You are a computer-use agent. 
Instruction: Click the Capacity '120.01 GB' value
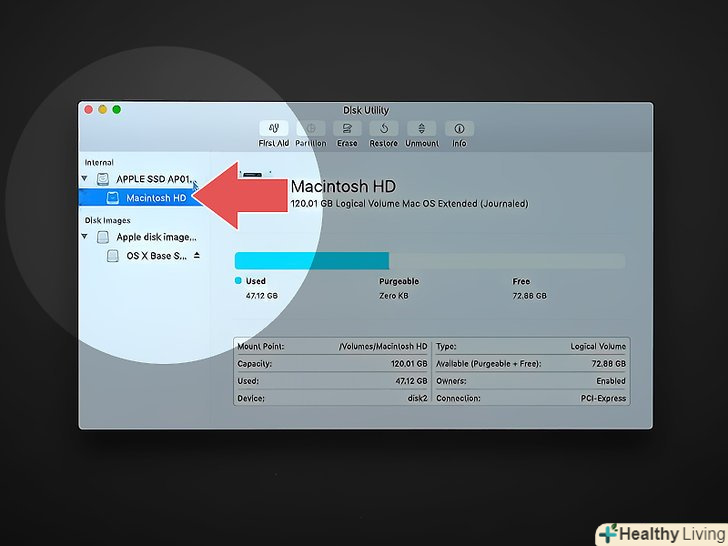(409, 364)
